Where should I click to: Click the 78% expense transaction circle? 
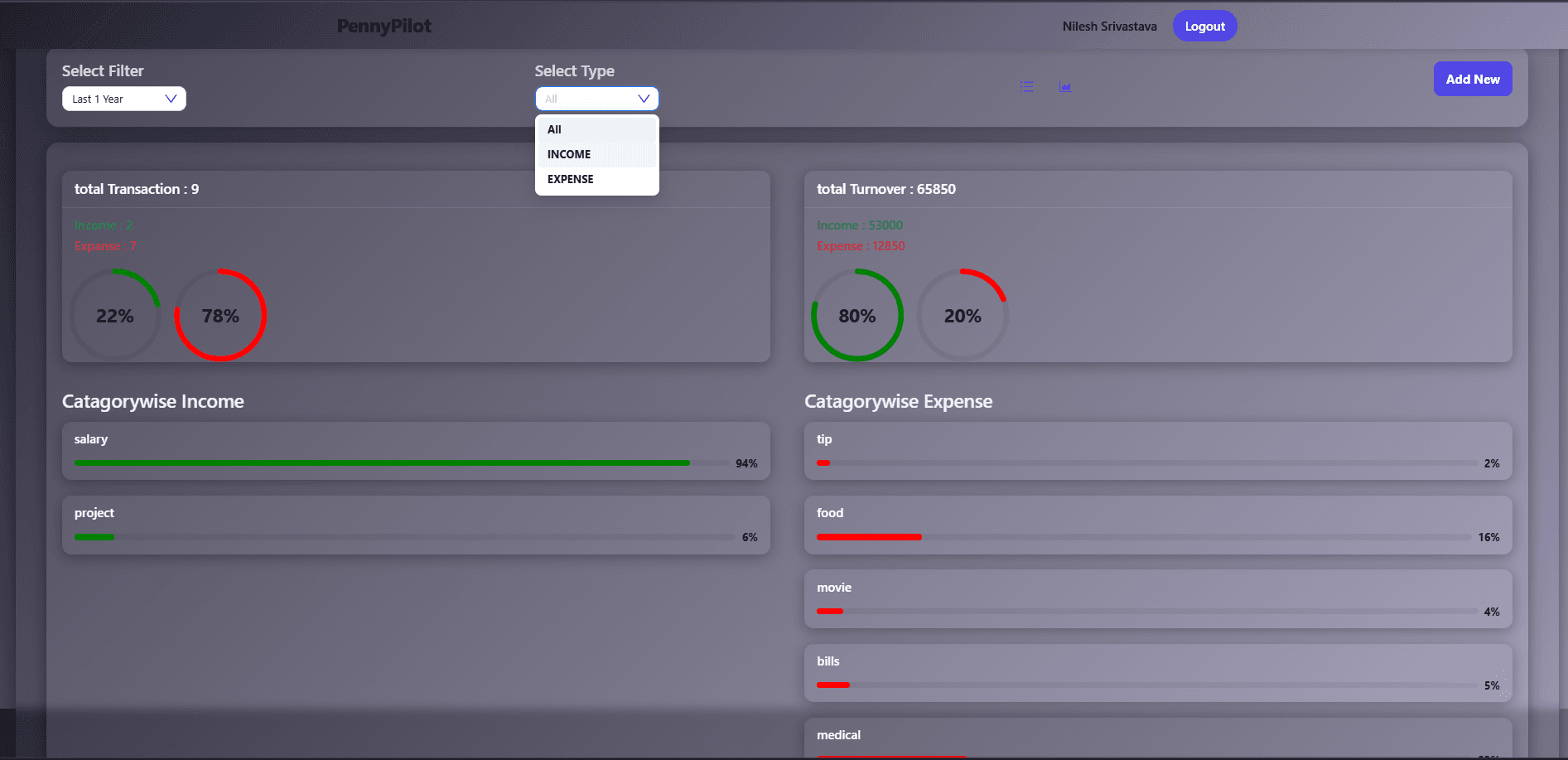point(220,316)
